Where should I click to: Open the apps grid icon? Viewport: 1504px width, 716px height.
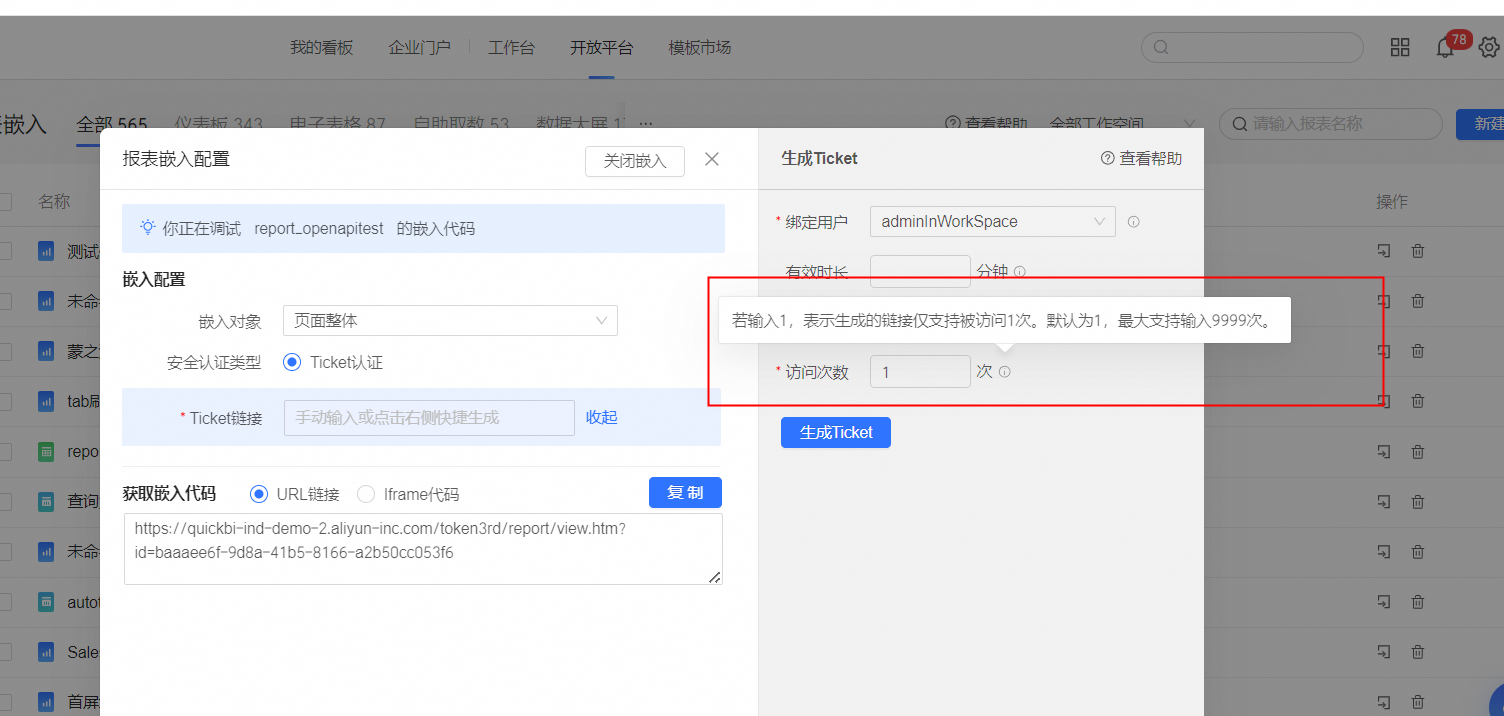pyautogui.click(x=1400, y=48)
